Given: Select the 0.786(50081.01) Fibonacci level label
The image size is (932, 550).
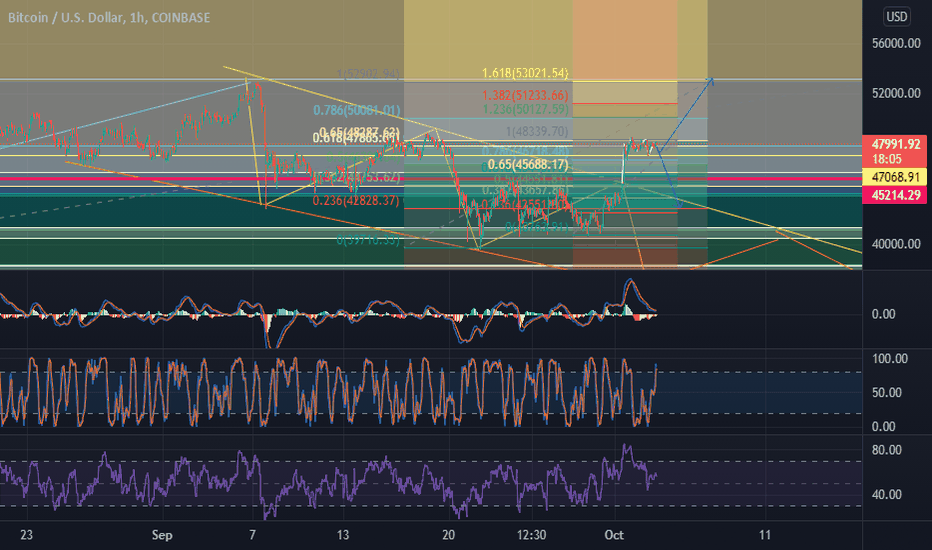Looking at the screenshot, I should [357, 110].
